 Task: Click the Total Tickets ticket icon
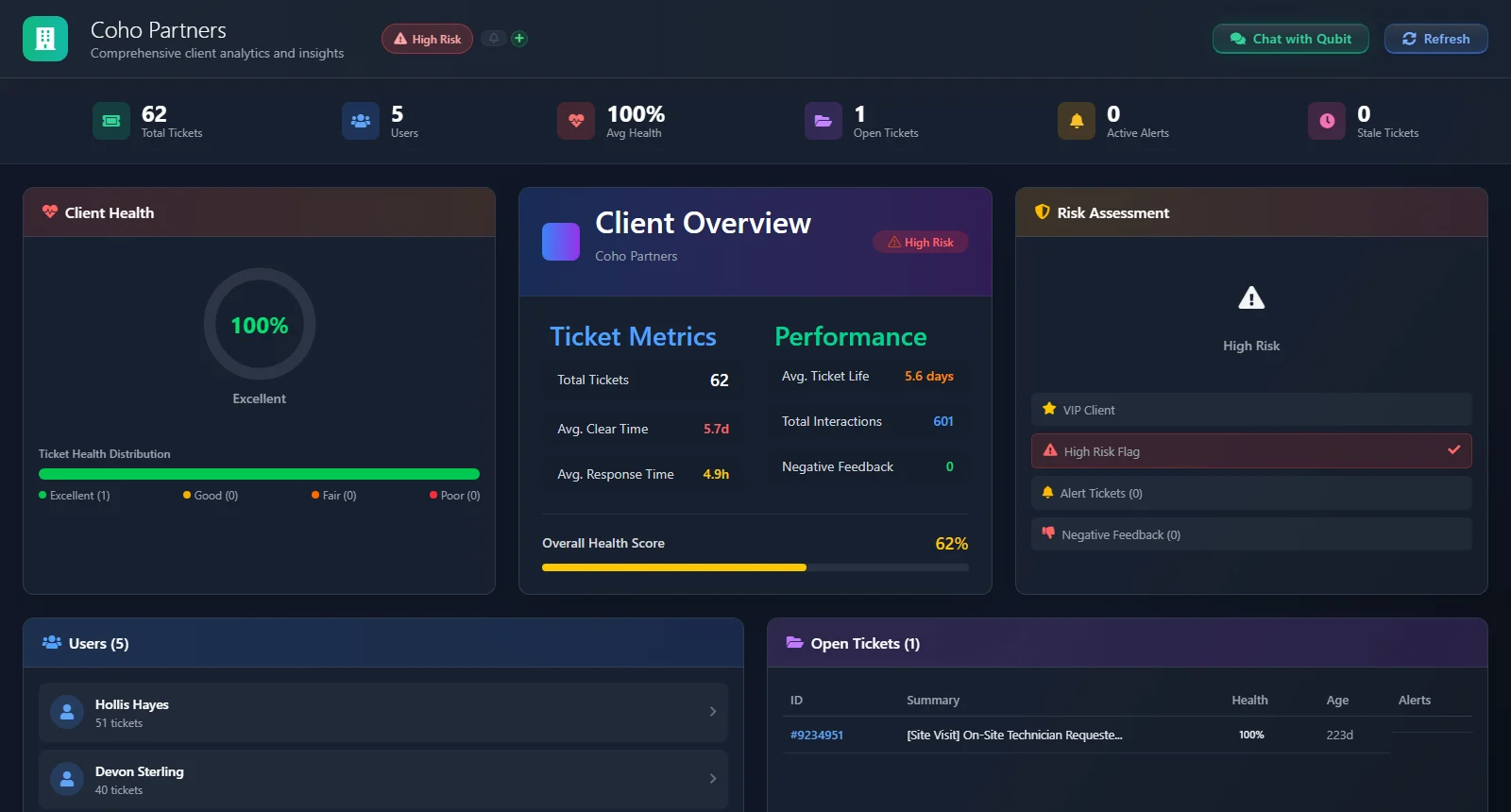click(111, 121)
